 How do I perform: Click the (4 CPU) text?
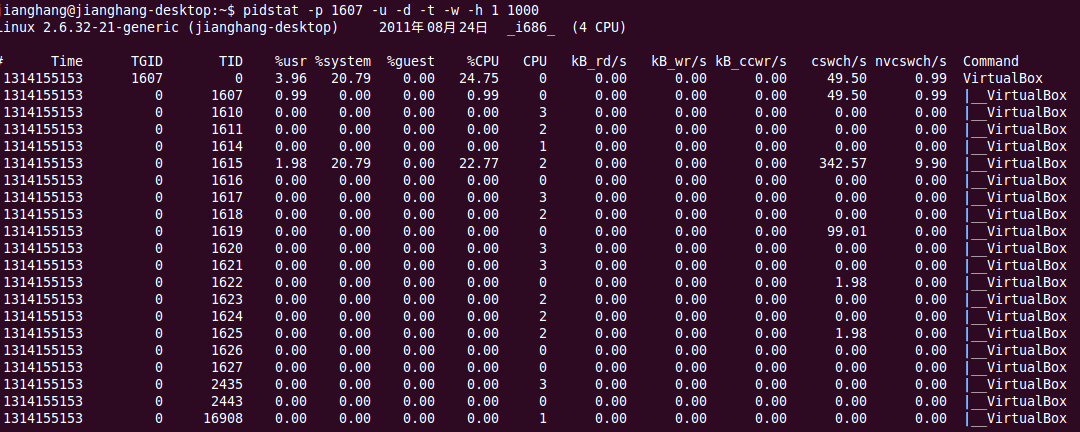click(x=599, y=28)
